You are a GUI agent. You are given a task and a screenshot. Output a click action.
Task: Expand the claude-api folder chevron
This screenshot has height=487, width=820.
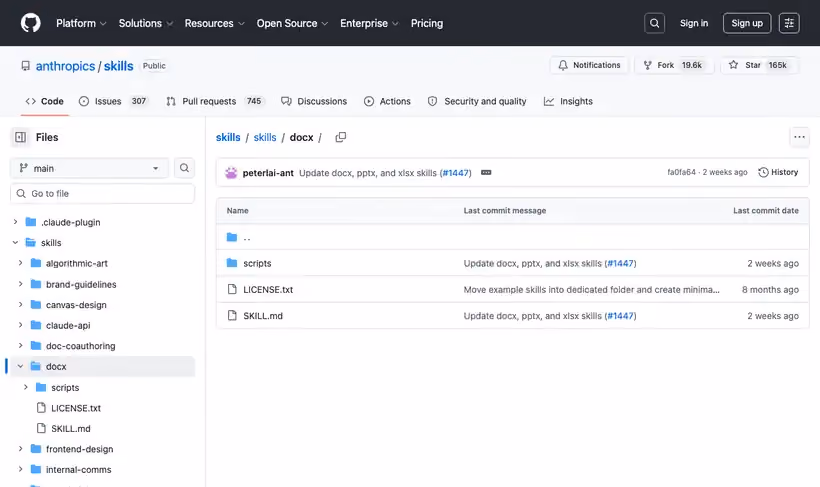[x=20, y=325]
